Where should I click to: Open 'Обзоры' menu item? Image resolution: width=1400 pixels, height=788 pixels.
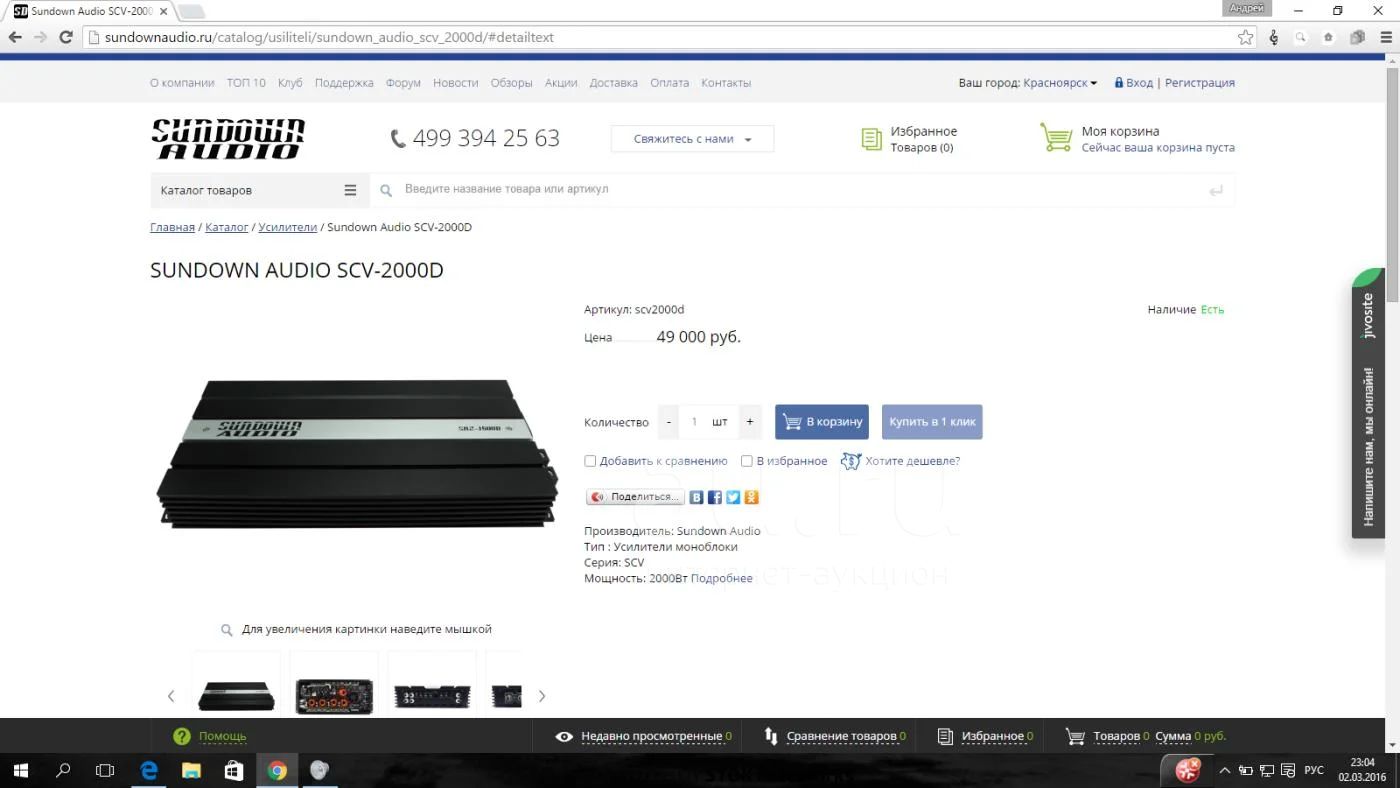[x=512, y=83]
